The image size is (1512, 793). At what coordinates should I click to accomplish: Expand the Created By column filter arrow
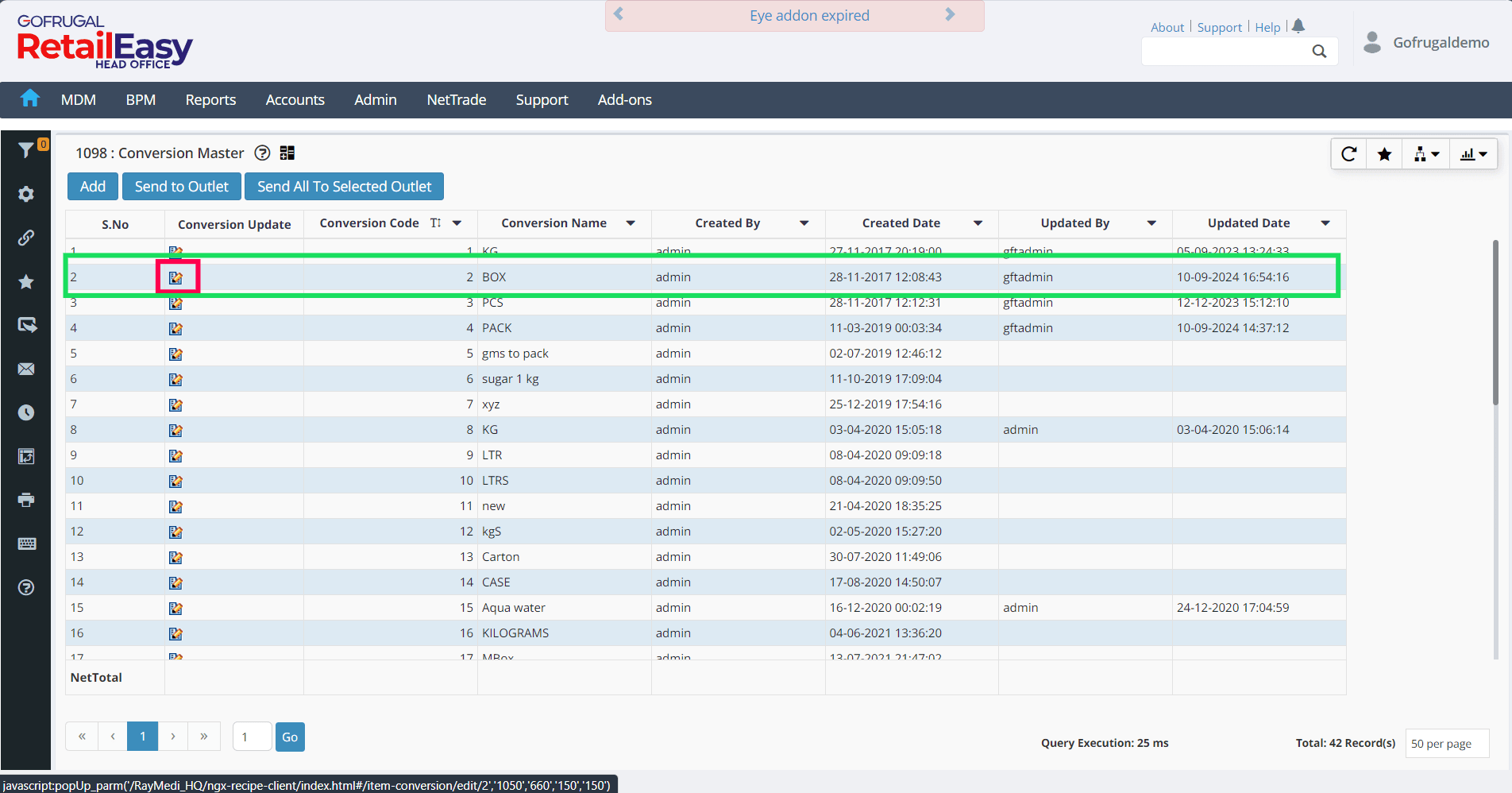(804, 223)
